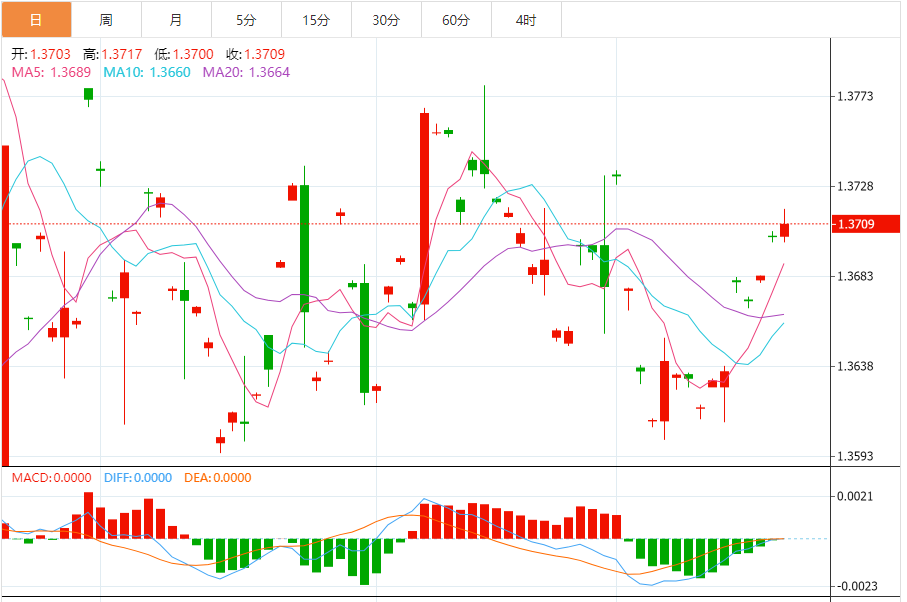Click the MA5: 1.3689 legend label
Screen dimensions: 907x602
(x=51, y=72)
